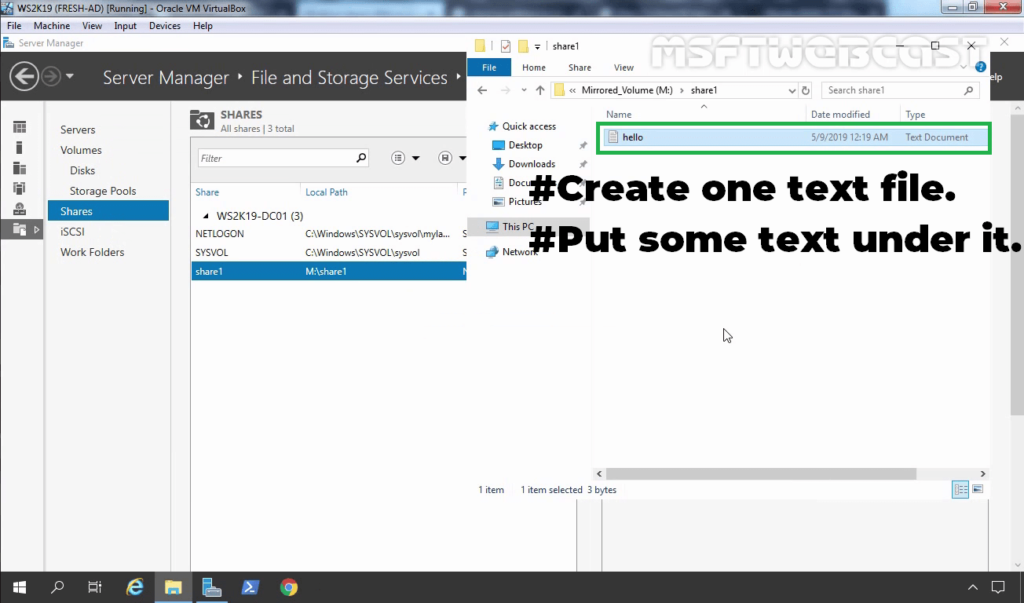Open Action Center notification icon
The width and height of the screenshot is (1024, 603).
pos(998,587)
